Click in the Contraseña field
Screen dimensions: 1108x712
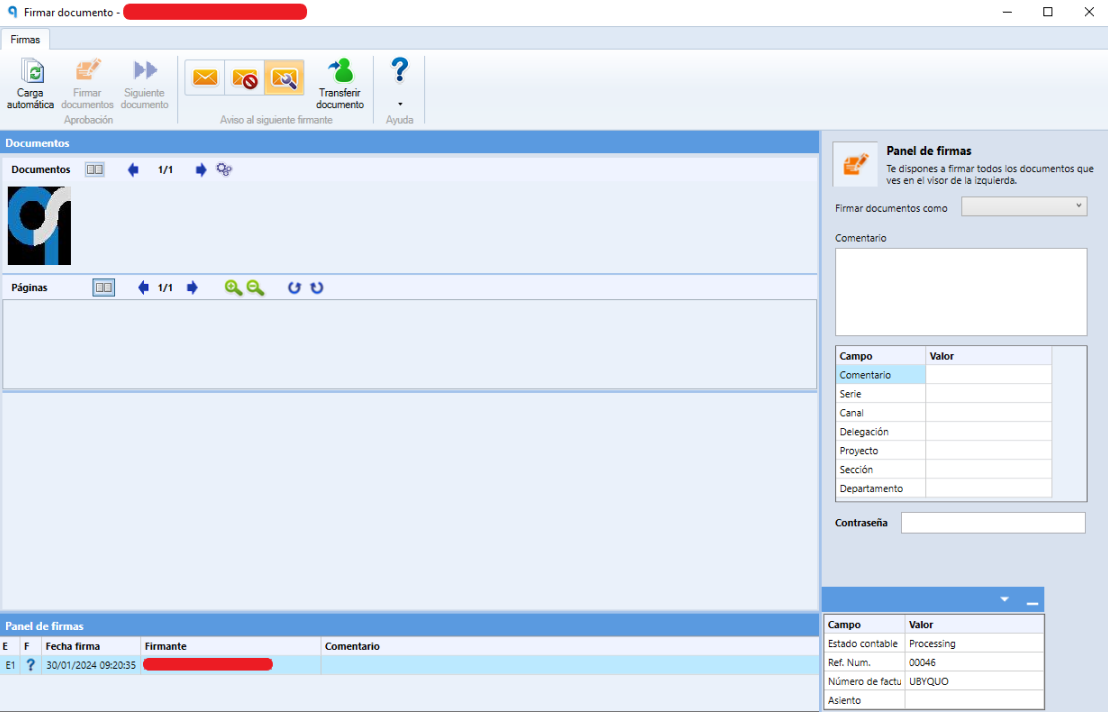(993, 523)
